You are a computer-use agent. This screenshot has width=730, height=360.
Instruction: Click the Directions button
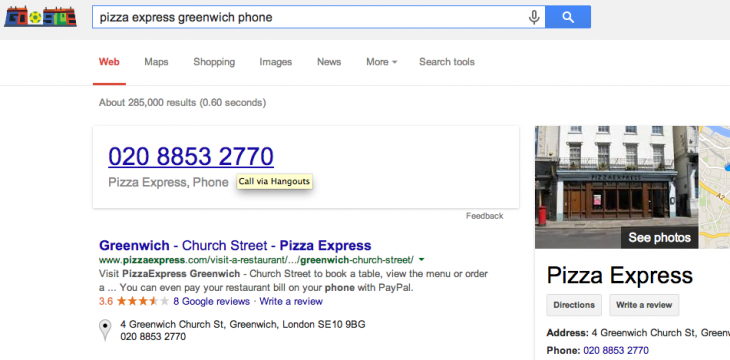click(574, 305)
